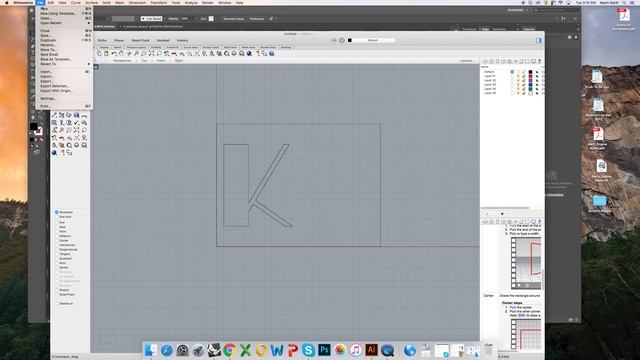640x360 pixels.
Task: Switch to Illustrator in the dock
Action: [x=371, y=350]
